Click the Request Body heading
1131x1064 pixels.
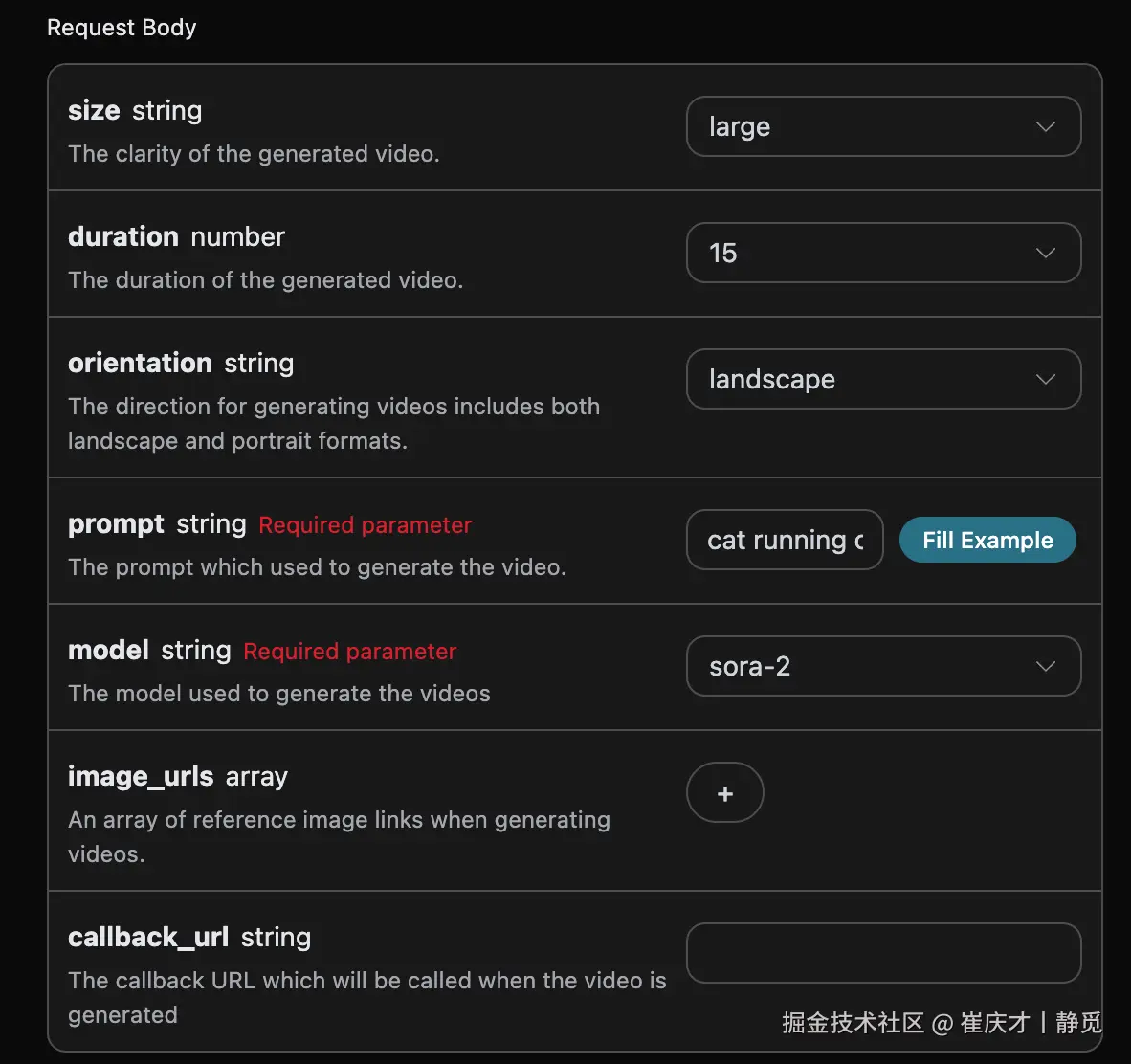[x=122, y=28]
